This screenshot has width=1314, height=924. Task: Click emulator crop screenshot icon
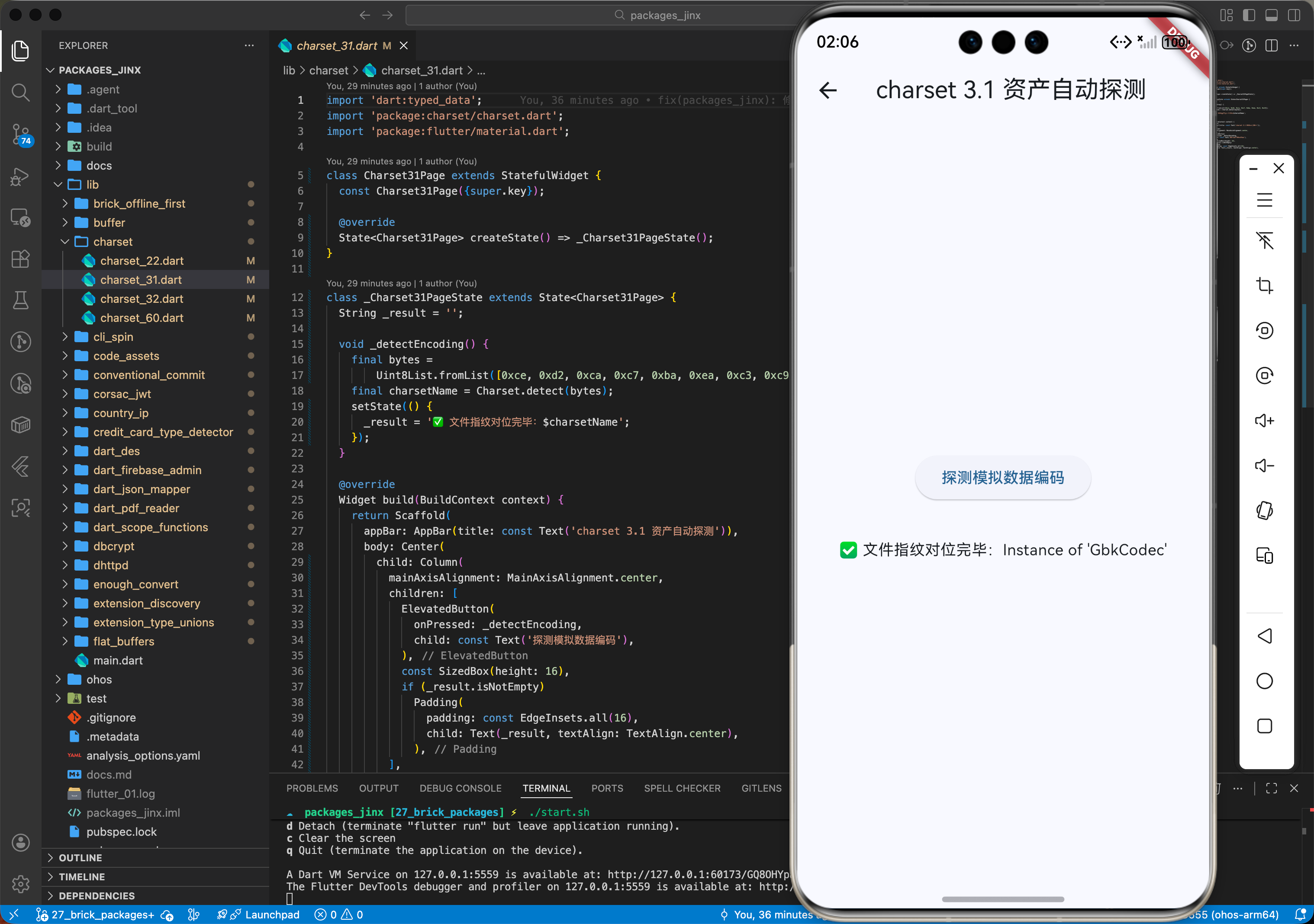pyautogui.click(x=1264, y=285)
